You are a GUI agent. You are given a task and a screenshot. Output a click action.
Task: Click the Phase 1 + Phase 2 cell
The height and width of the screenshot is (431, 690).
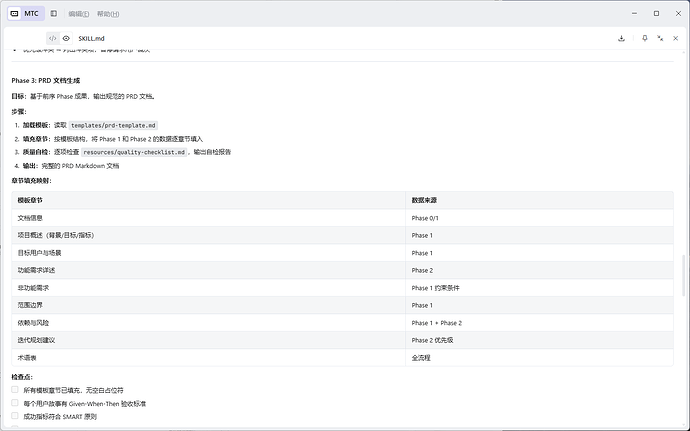540,323
